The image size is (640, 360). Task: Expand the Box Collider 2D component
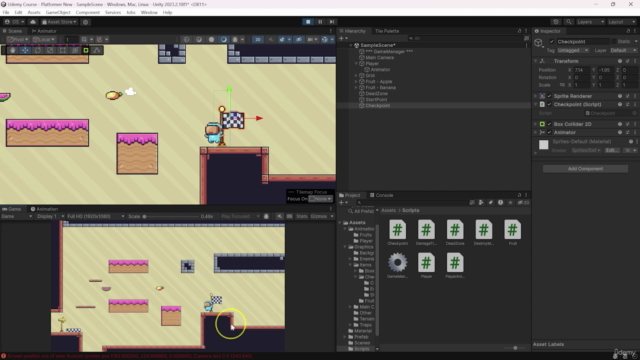pos(536,124)
